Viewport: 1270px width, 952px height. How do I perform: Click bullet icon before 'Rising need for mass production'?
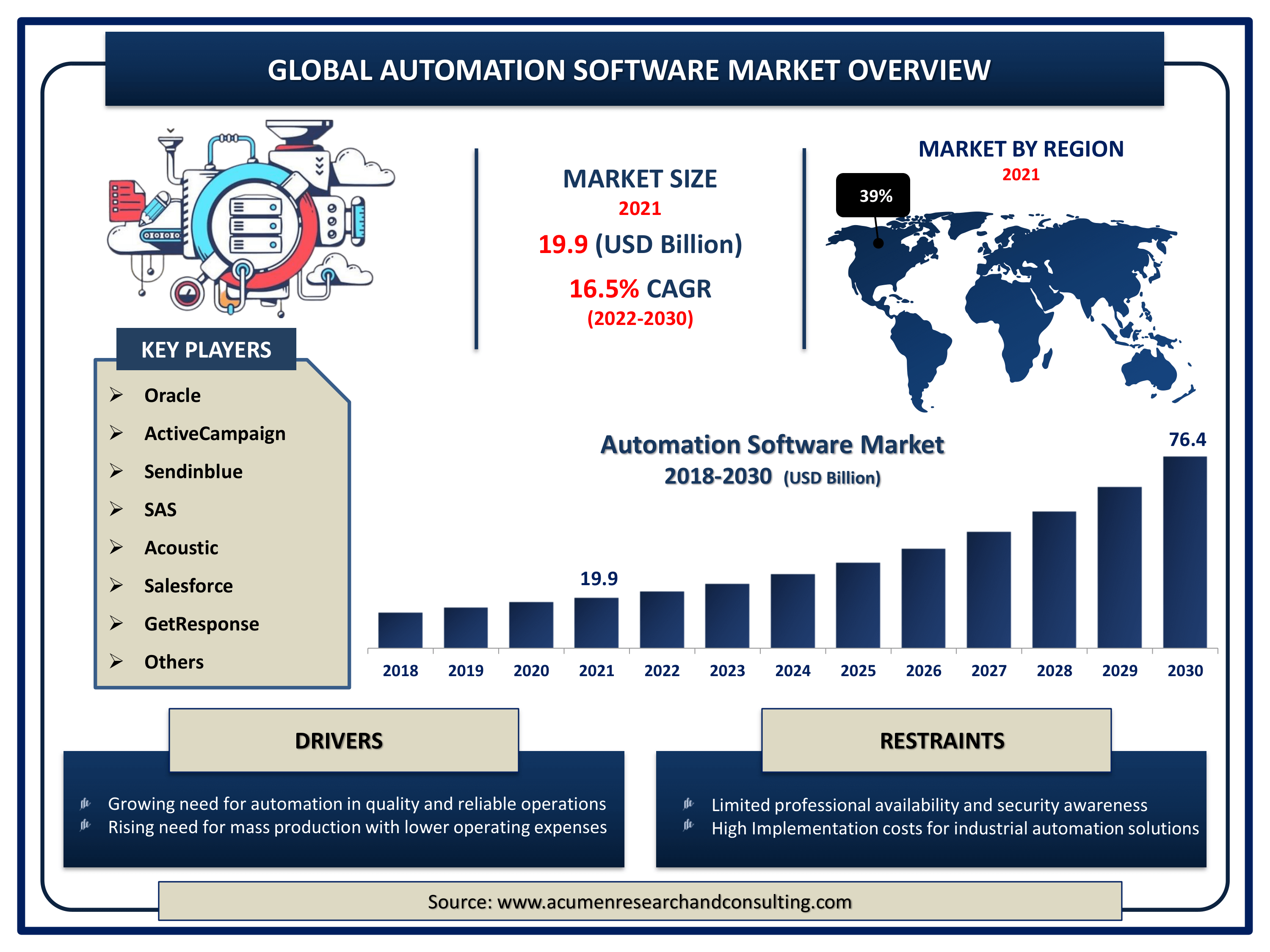tap(86, 825)
